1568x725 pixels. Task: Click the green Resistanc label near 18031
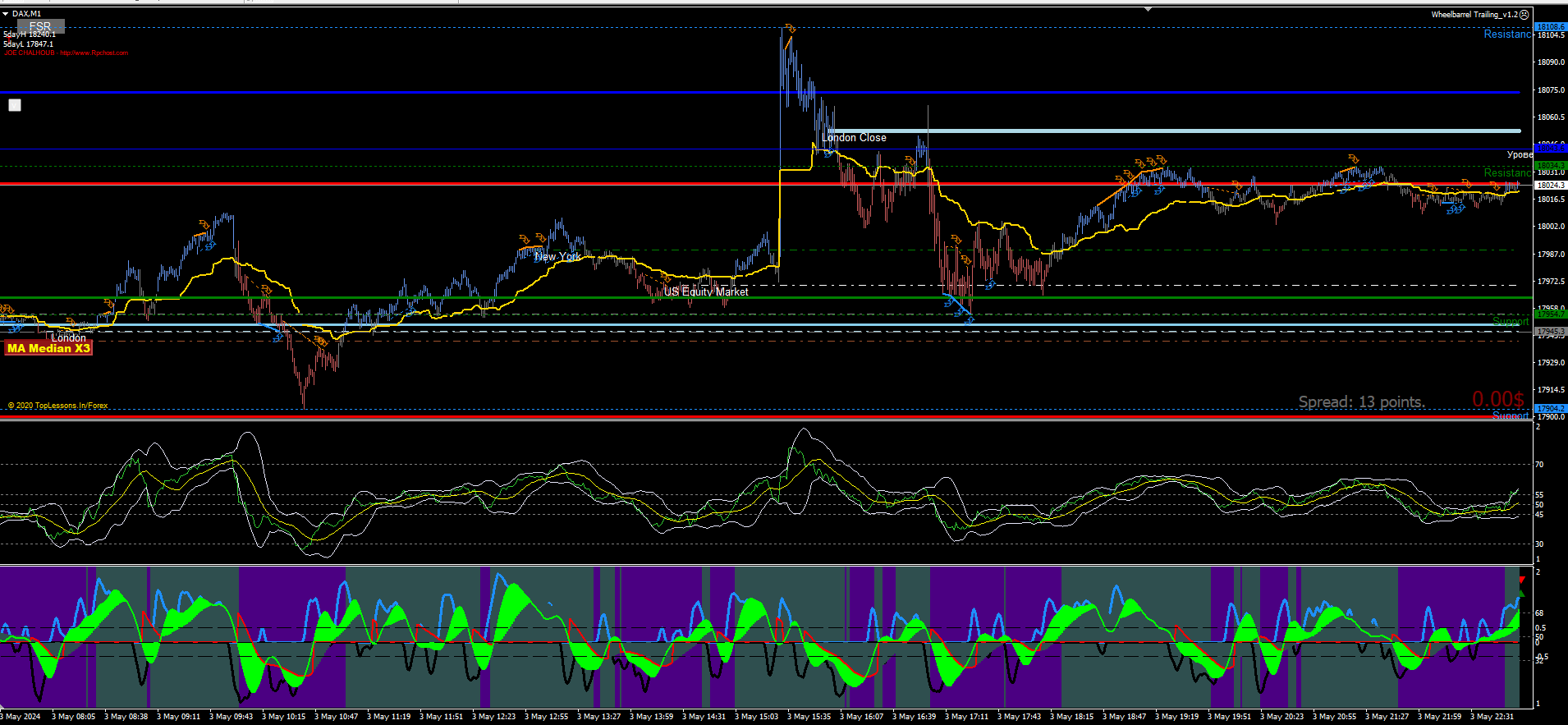click(1507, 172)
